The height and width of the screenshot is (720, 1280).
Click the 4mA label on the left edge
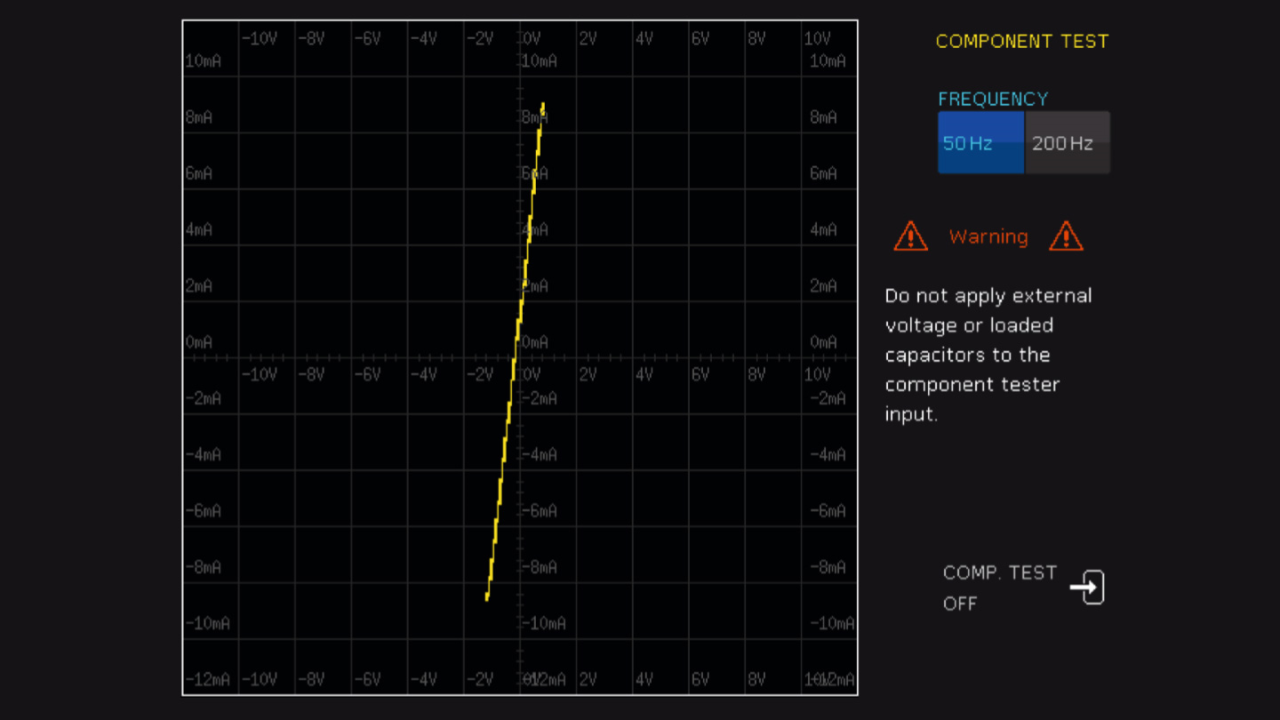[x=199, y=230]
